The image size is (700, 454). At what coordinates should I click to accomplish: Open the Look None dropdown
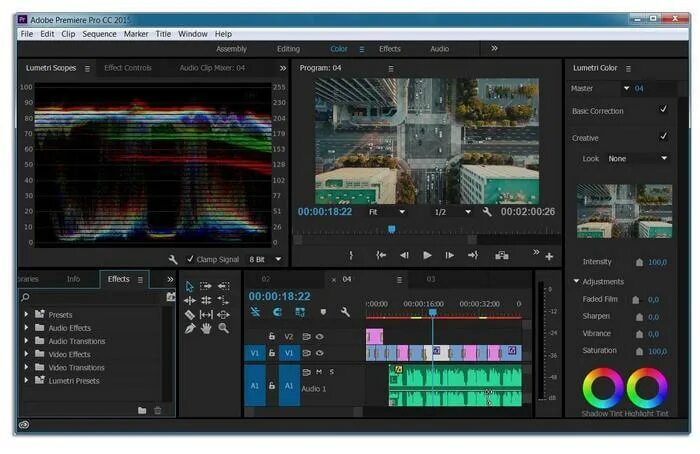click(638, 158)
